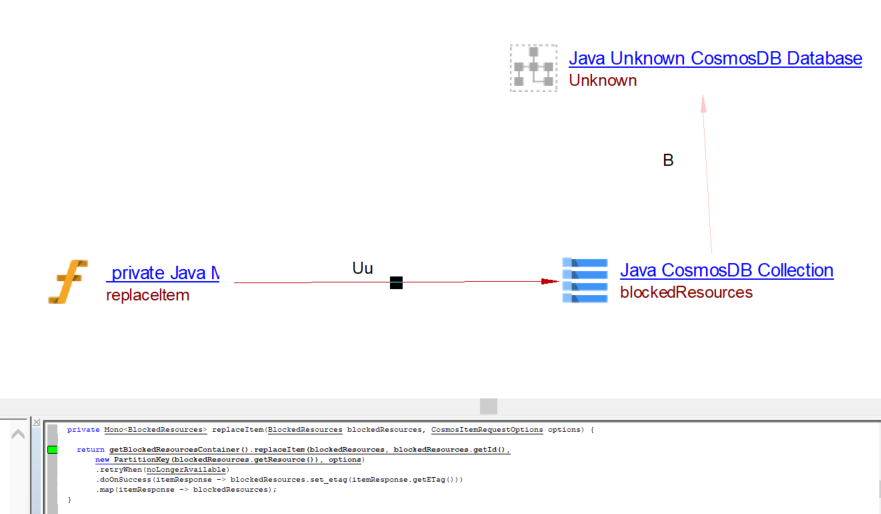Image resolution: width=881 pixels, height=514 pixels.
Task: Select the 'blockedResources' collection name
Action: (x=686, y=292)
